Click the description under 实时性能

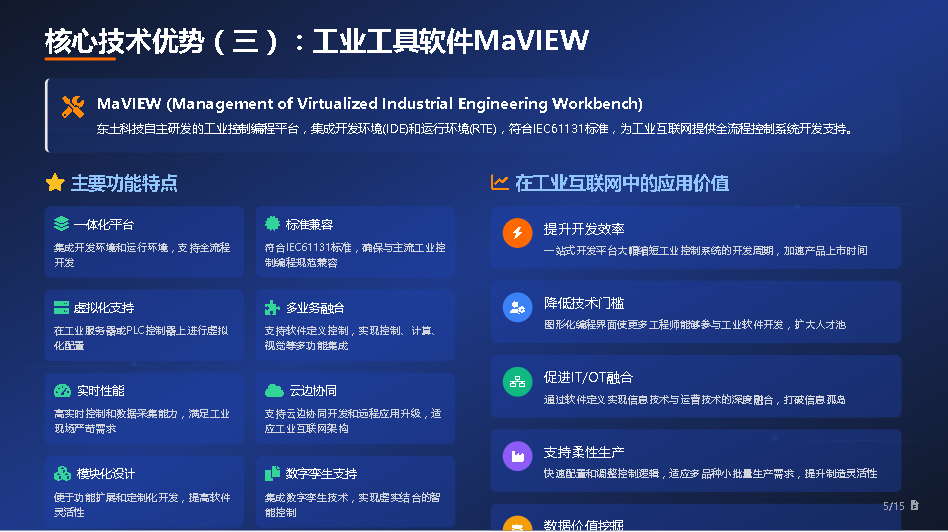pyautogui.click(x=141, y=421)
